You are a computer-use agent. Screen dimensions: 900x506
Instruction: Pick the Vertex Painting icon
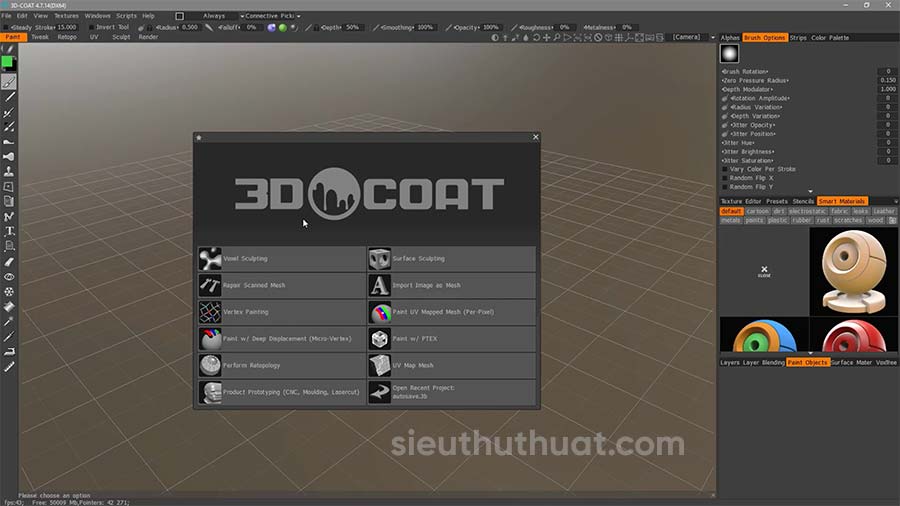tap(210, 312)
